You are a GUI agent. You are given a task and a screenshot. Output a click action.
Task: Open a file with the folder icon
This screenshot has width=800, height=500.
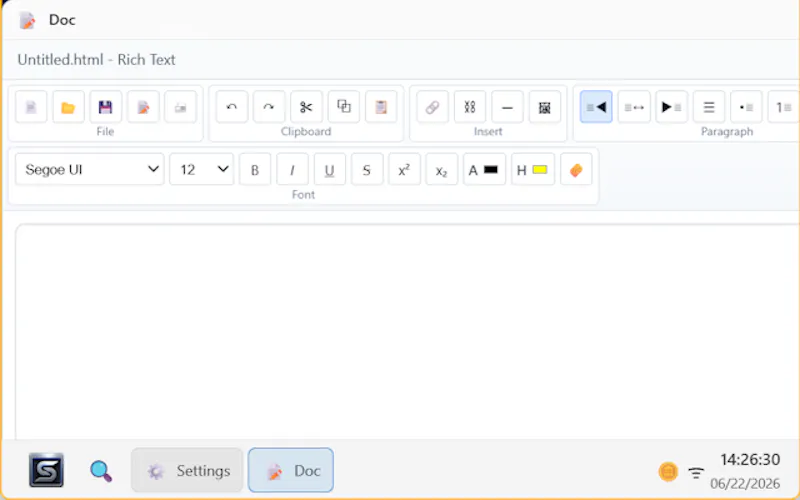(68, 107)
